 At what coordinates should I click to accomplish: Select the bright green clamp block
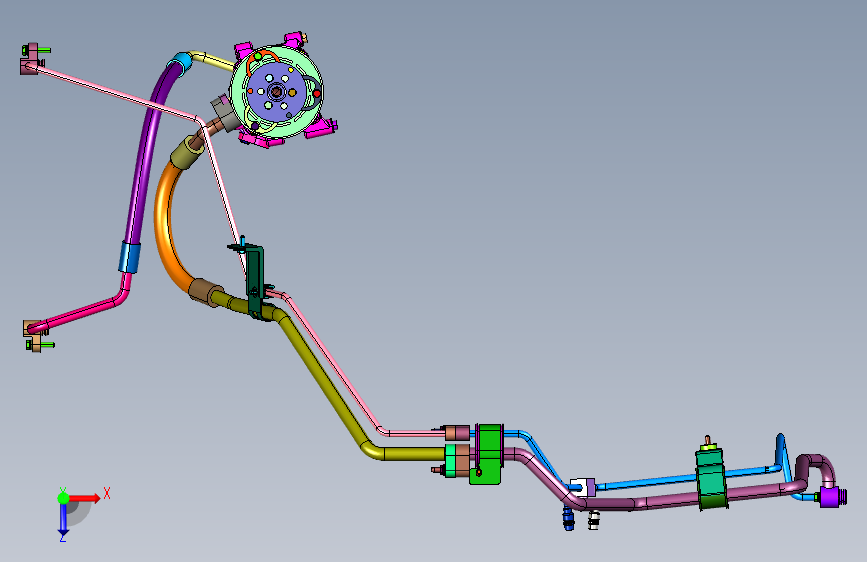tap(488, 455)
